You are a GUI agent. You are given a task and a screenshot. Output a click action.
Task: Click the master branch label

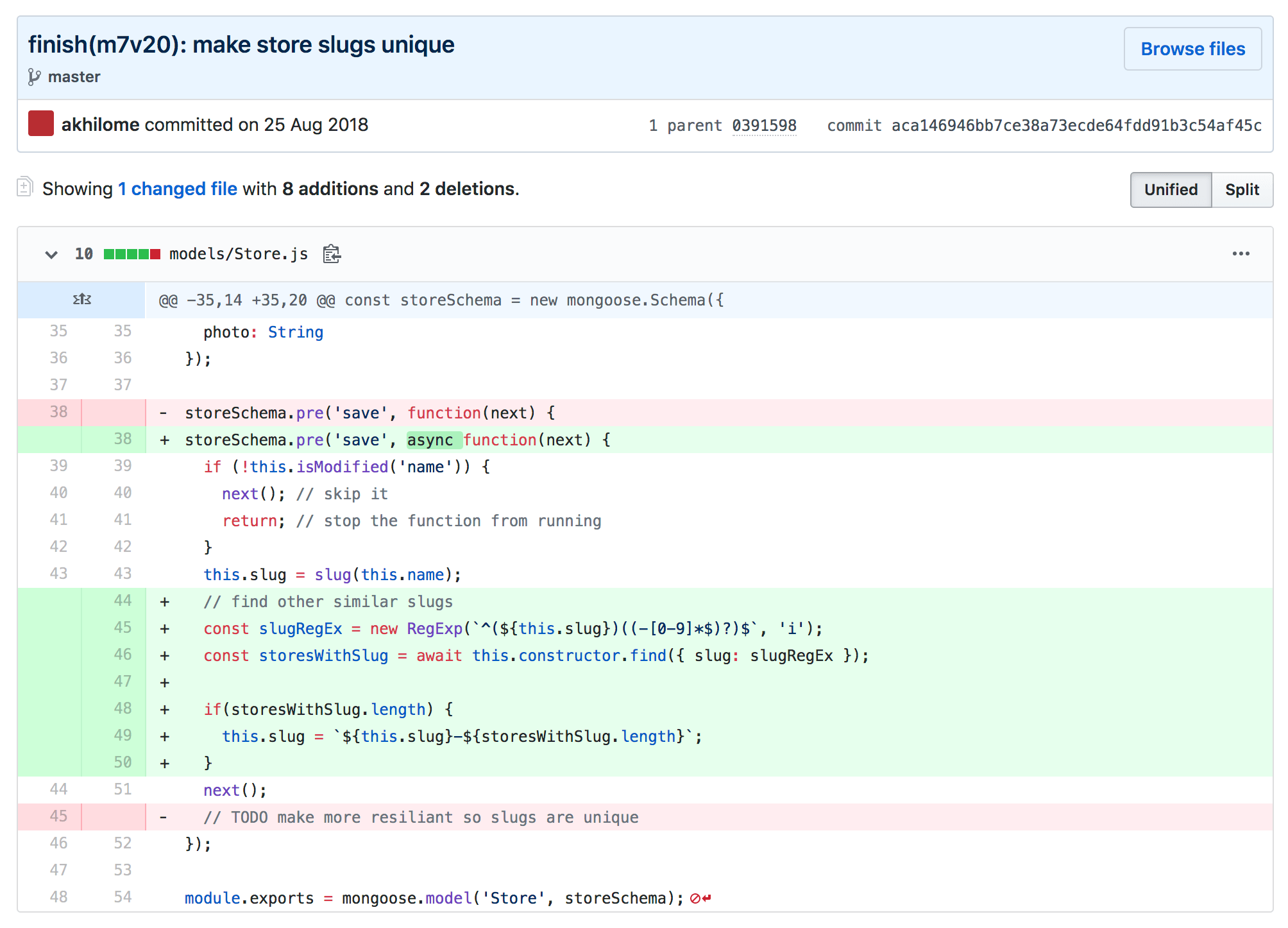click(74, 76)
